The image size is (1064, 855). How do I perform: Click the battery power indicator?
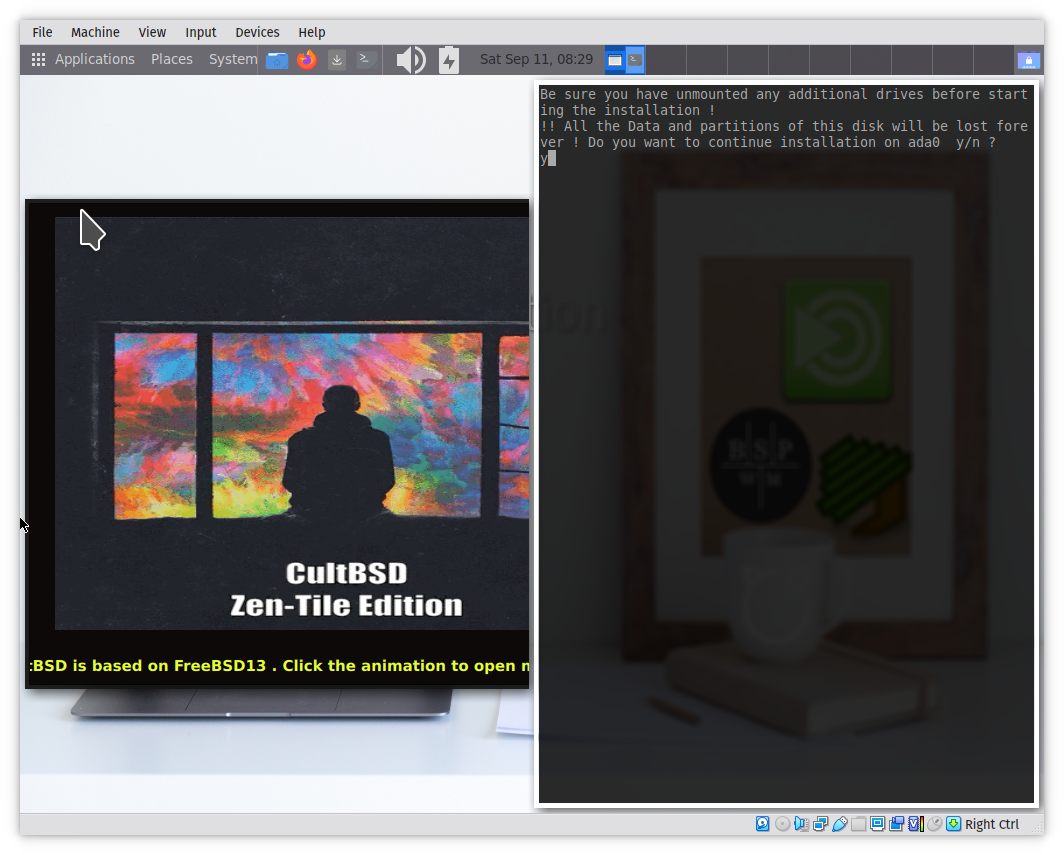[x=449, y=60]
